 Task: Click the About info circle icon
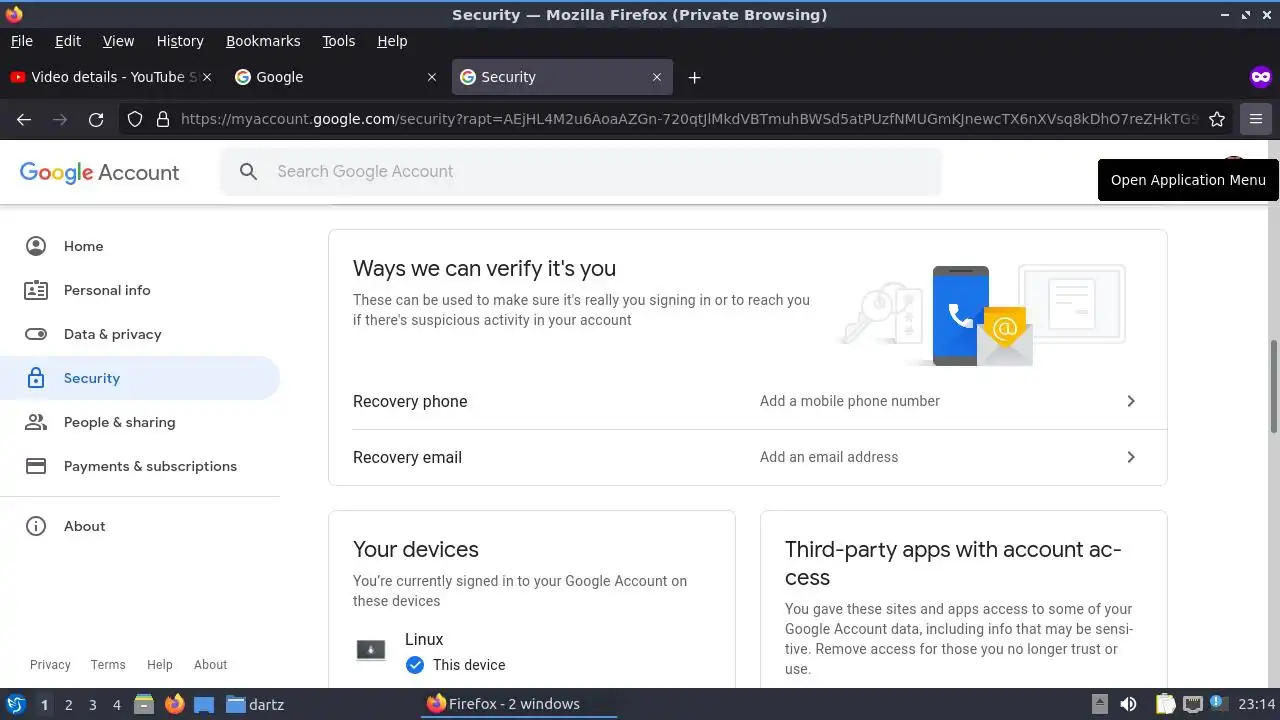click(36, 526)
